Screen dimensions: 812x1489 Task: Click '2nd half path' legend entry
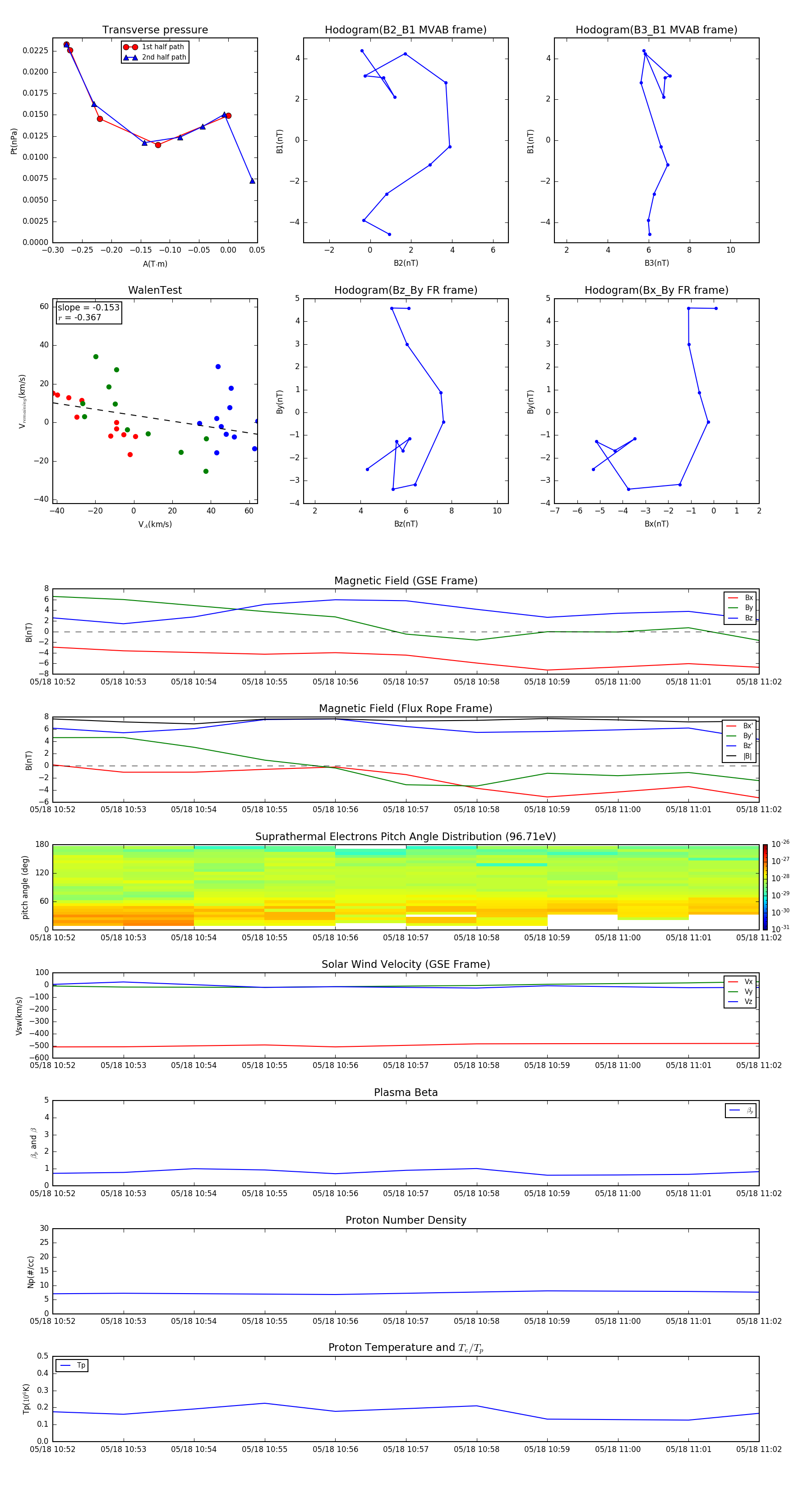click(155, 57)
